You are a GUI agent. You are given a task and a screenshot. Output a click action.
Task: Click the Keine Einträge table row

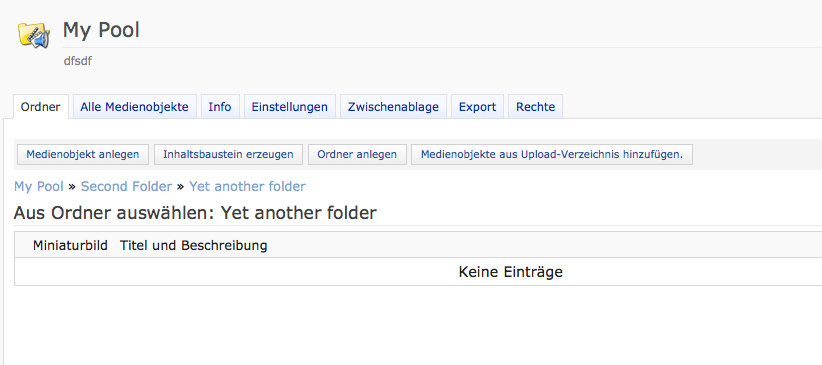coord(418,272)
